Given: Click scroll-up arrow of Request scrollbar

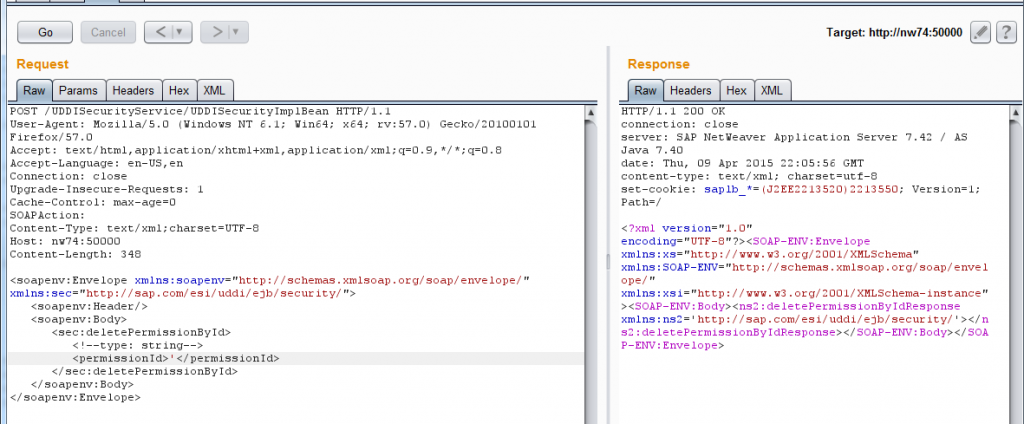Looking at the screenshot, I should (590, 112).
